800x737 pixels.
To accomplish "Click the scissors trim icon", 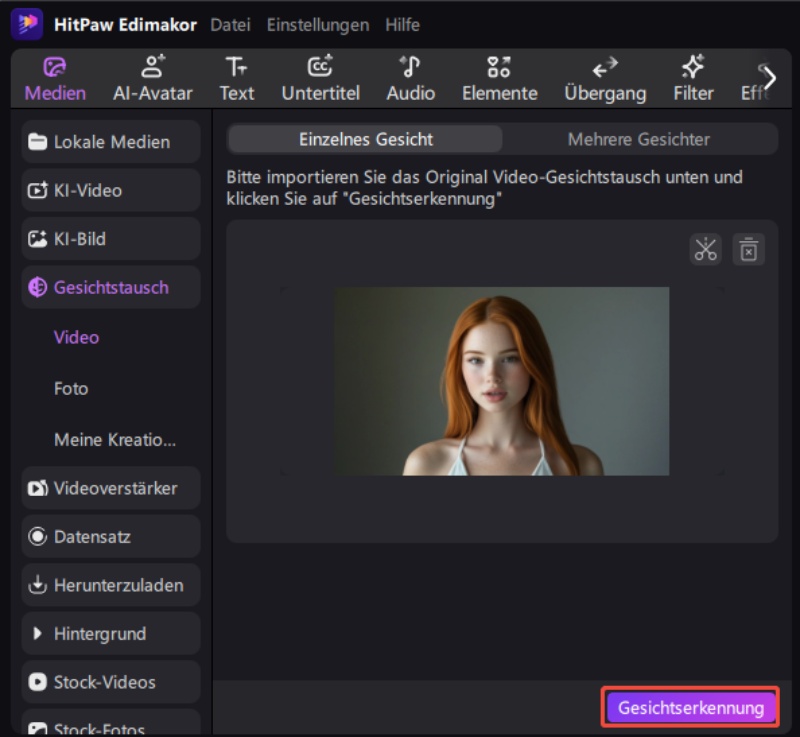I will [705, 250].
